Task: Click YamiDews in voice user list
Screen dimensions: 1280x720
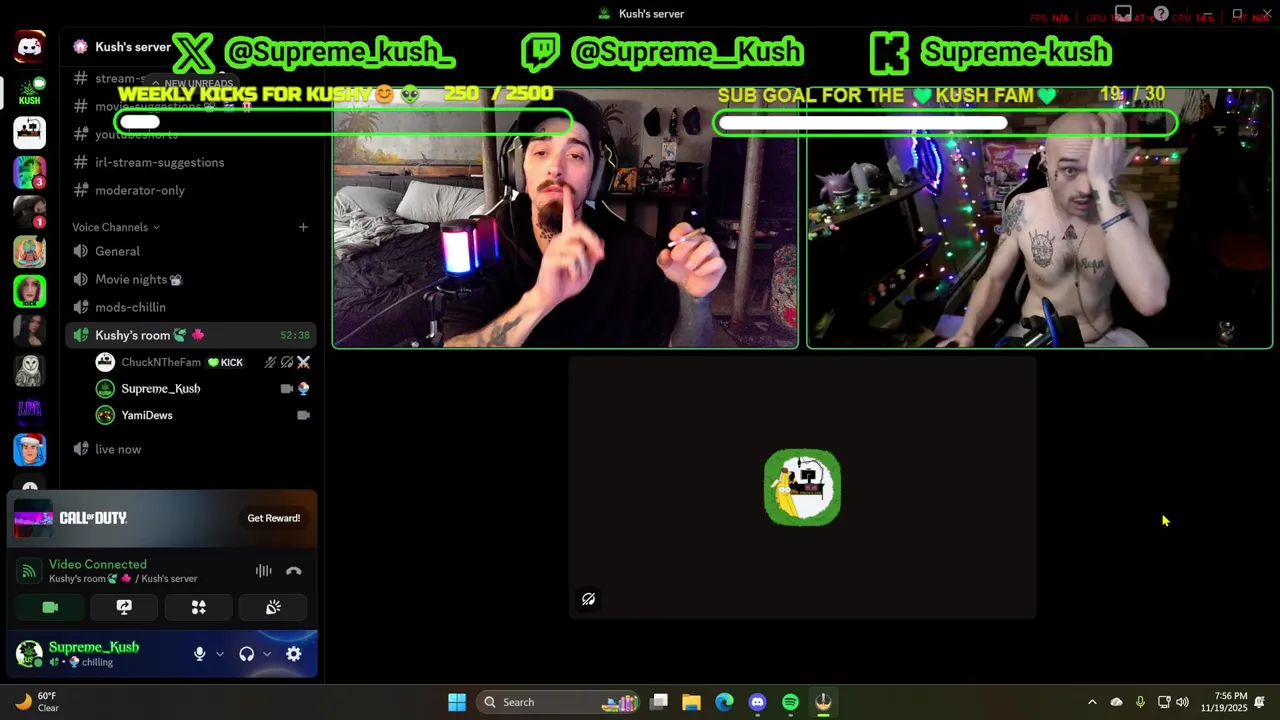Action: [147, 415]
